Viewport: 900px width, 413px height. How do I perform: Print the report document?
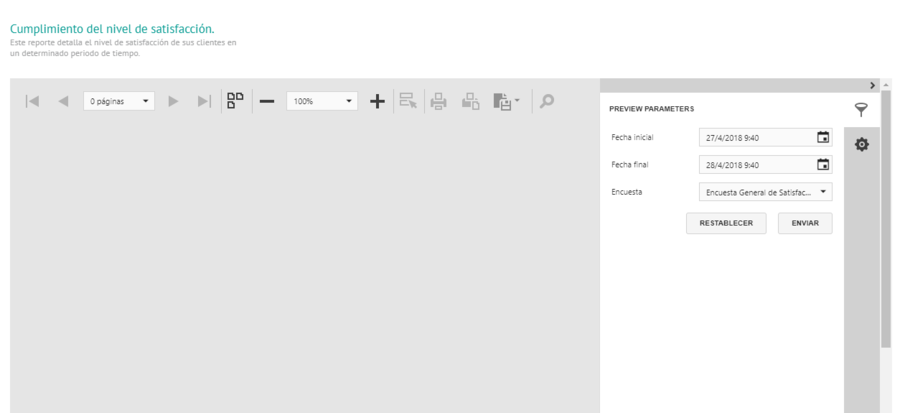click(x=438, y=101)
